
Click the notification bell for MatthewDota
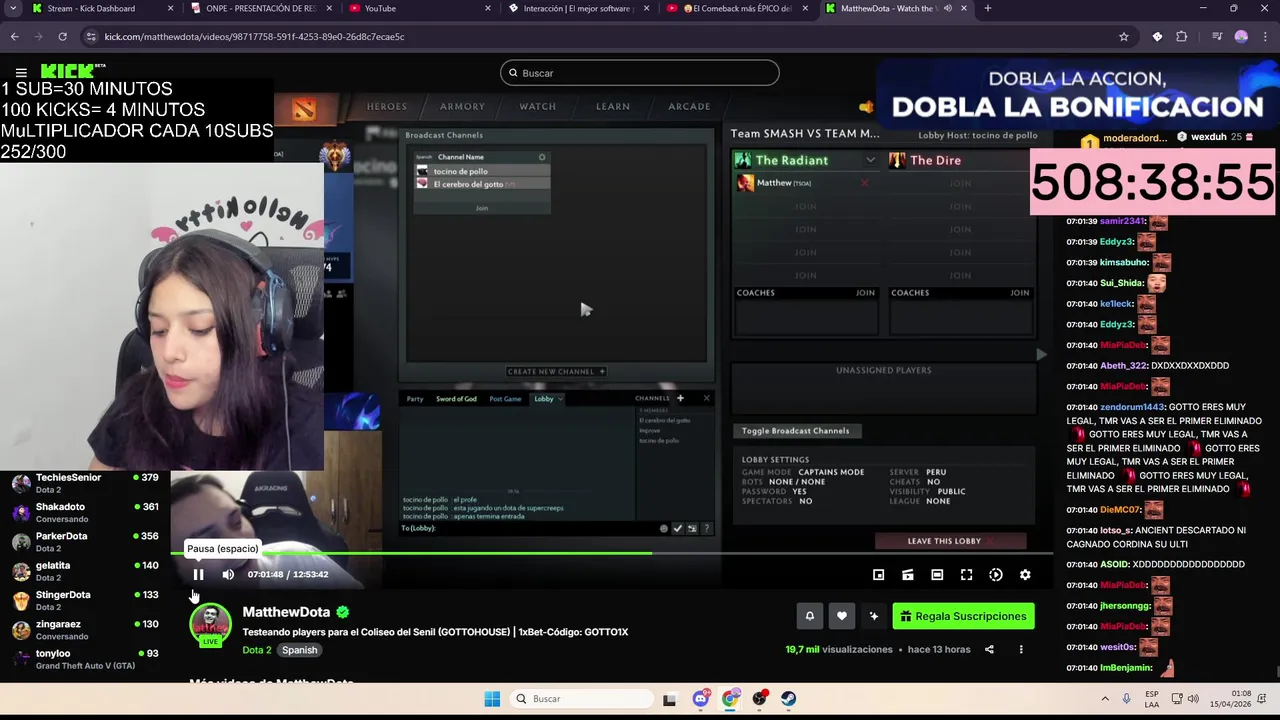point(810,616)
